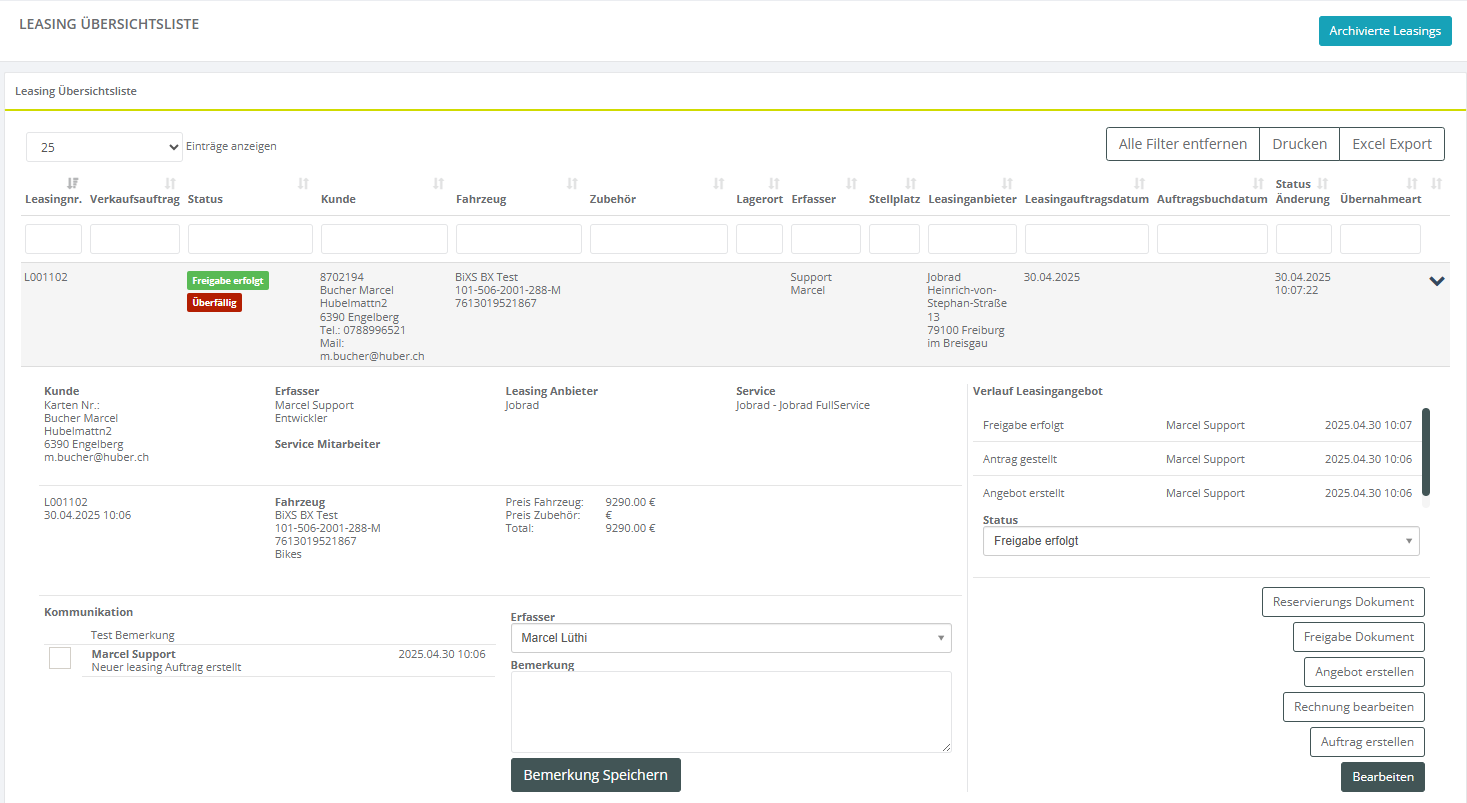
Task: Sort by Auftragsbuchdatum column arrows
Action: tap(1258, 184)
